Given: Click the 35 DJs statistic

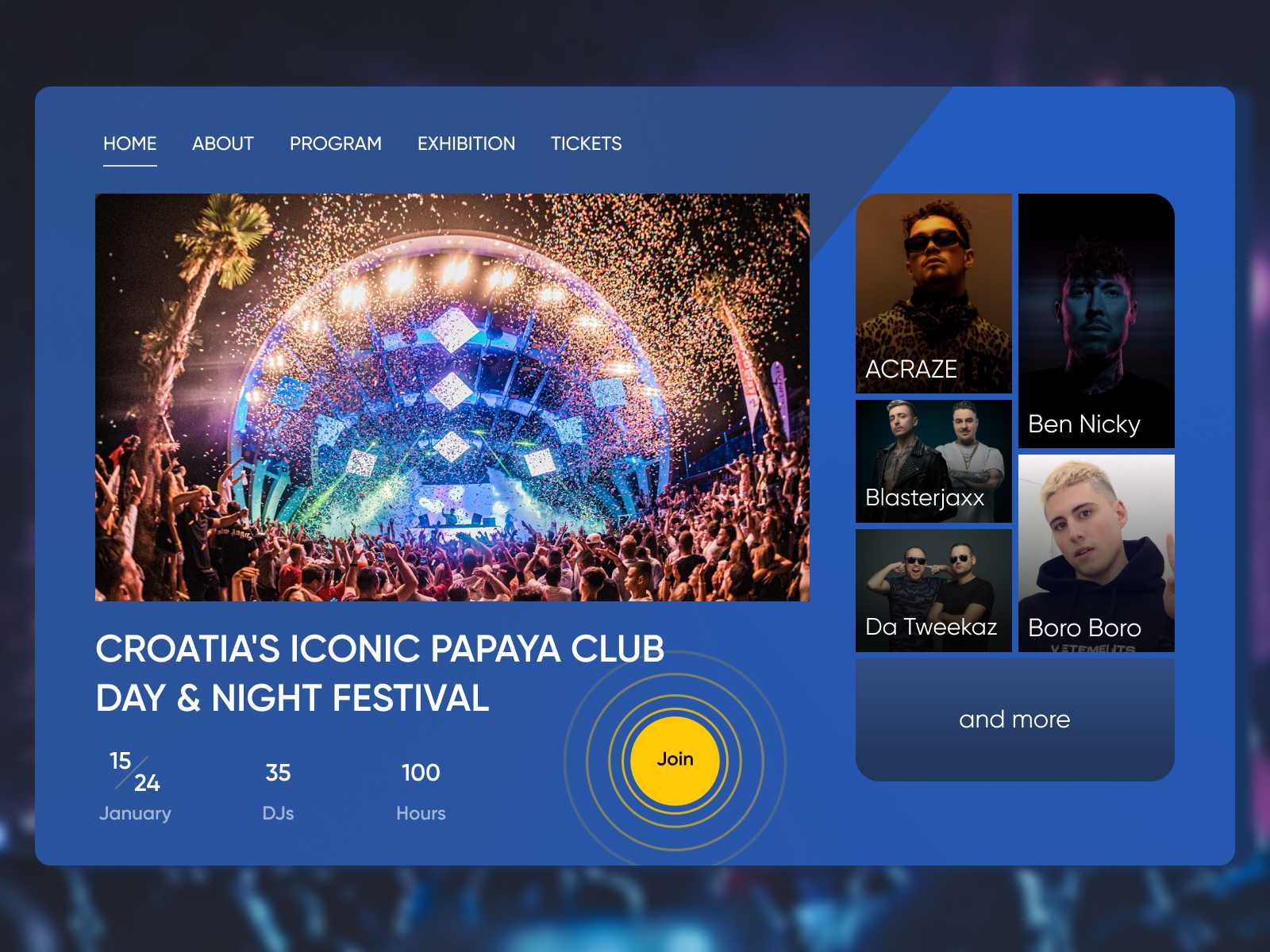Looking at the screenshot, I should (x=278, y=793).
